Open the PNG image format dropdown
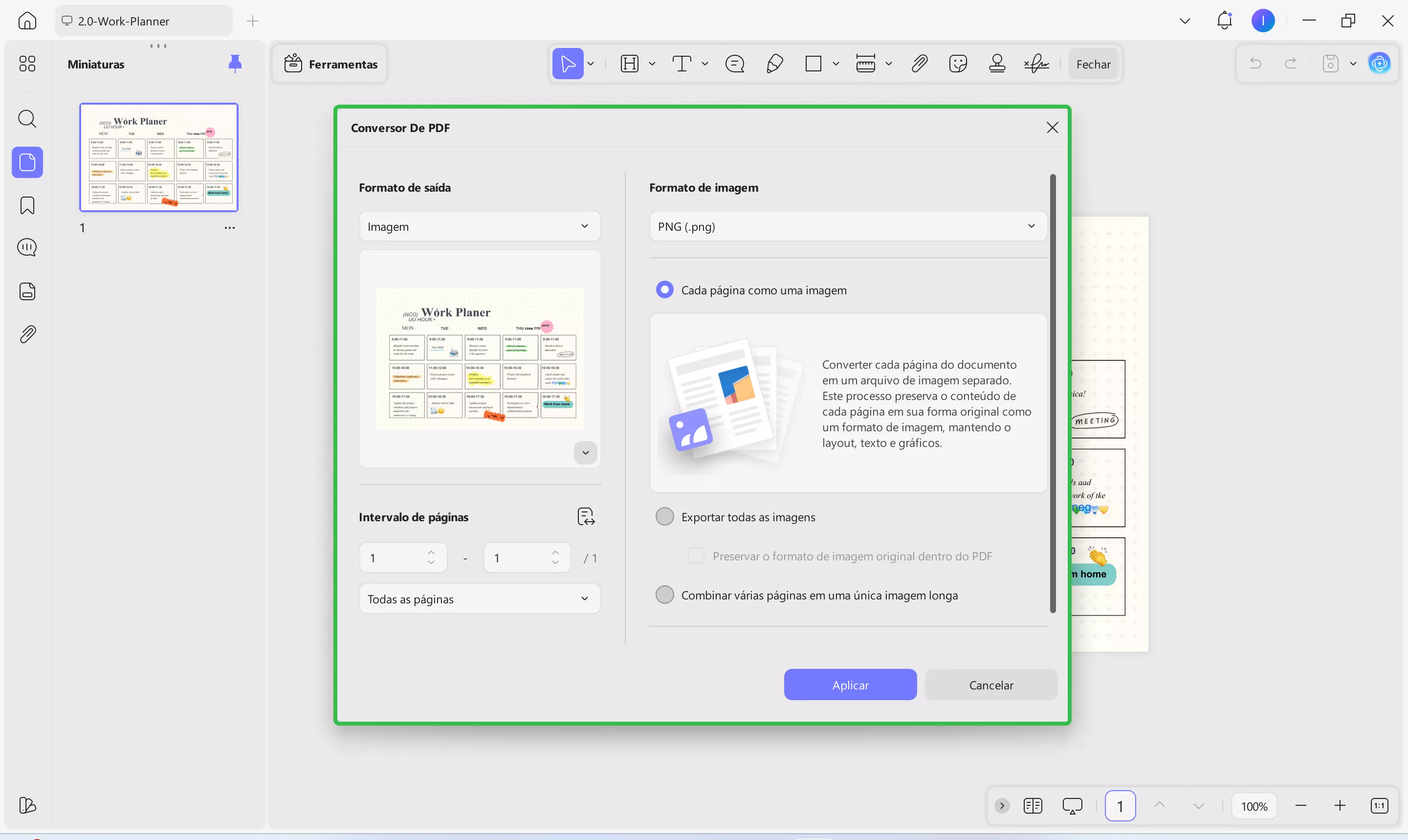This screenshot has width=1408, height=840. tap(845, 226)
